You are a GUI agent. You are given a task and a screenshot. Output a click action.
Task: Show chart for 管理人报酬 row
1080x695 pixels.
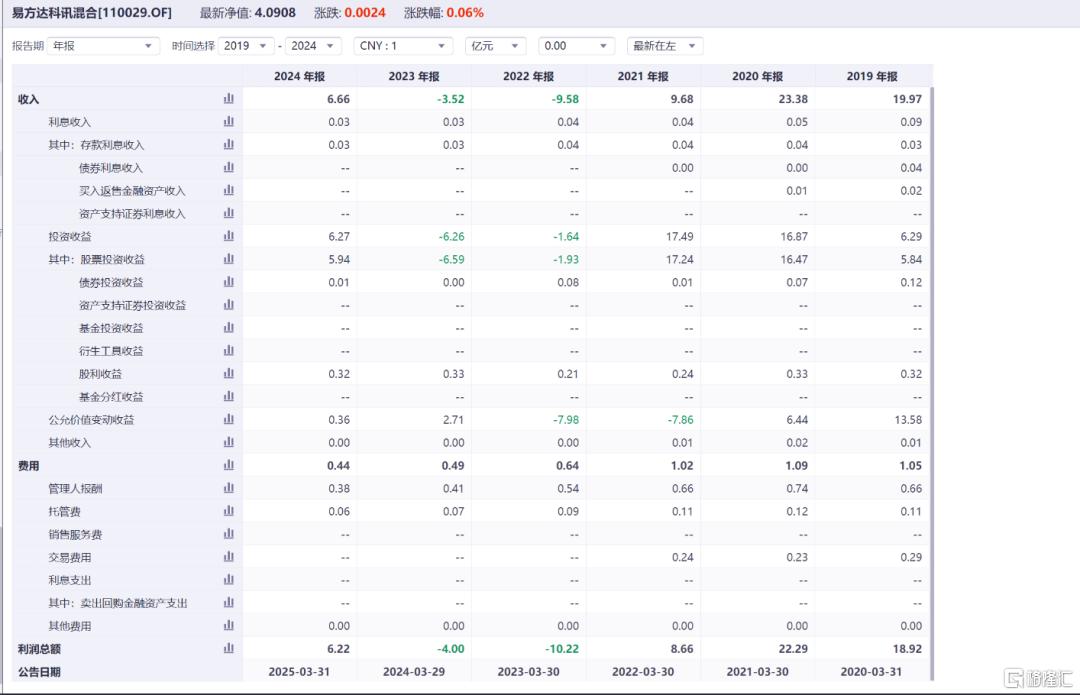click(x=229, y=488)
